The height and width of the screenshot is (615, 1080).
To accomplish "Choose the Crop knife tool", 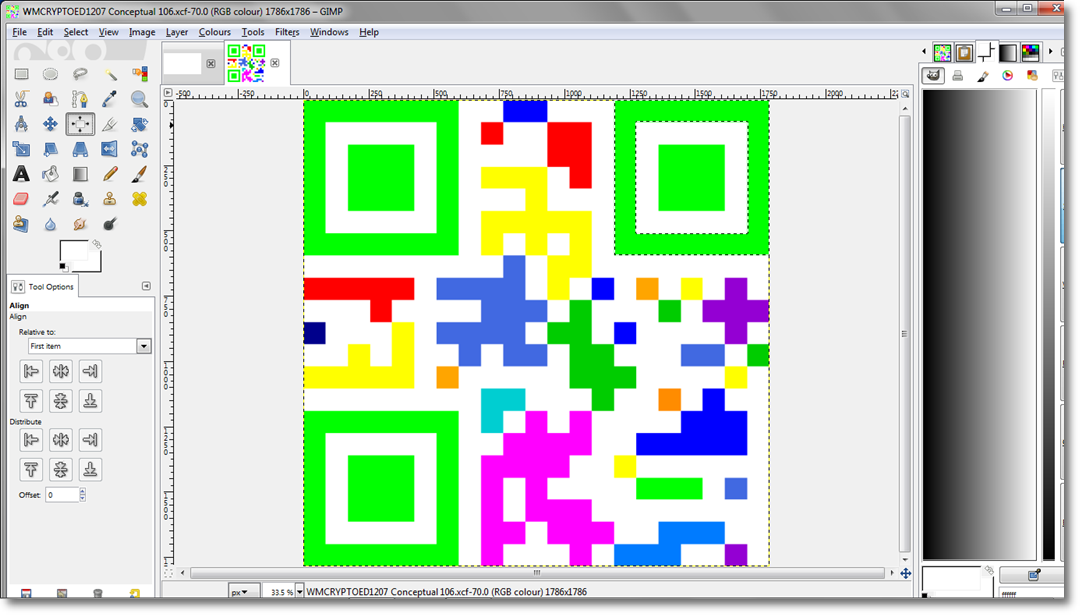I will (110, 124).
